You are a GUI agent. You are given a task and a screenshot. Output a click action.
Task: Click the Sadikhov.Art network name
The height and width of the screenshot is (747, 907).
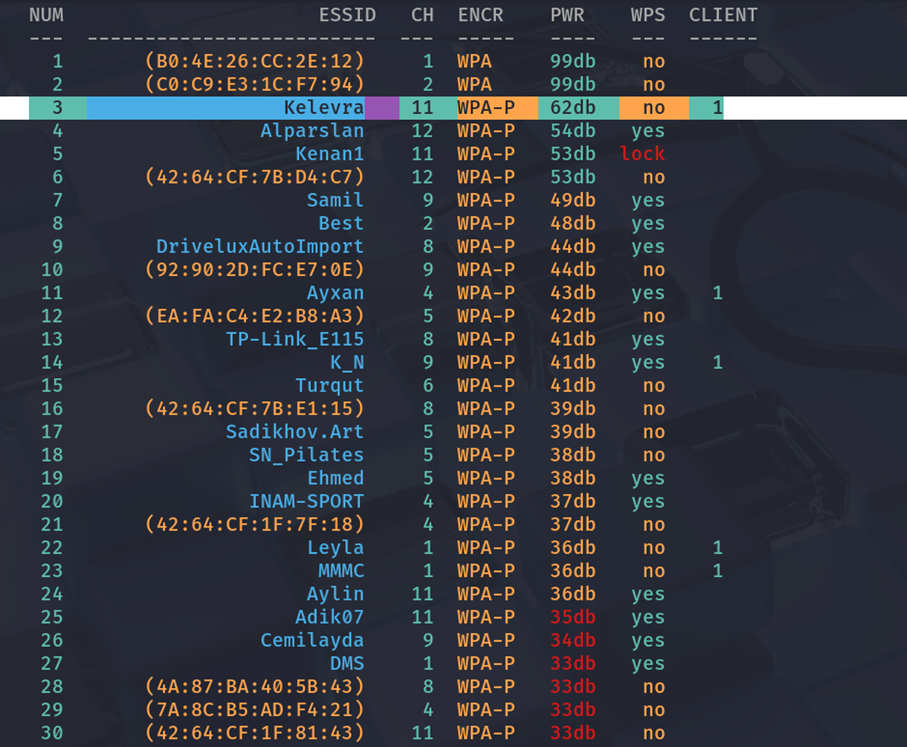[295, 432]
